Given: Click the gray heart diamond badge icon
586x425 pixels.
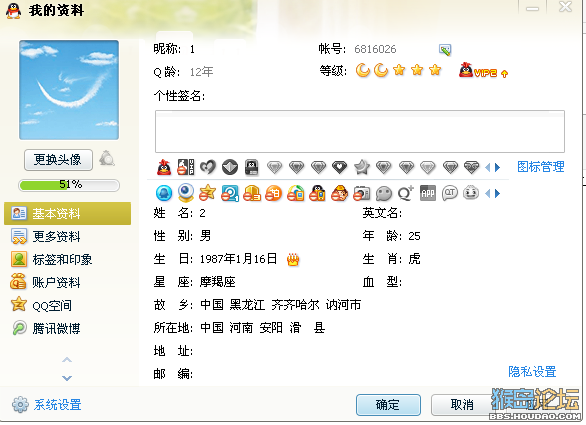Looking at the screenshot, I should coord(339,167).
